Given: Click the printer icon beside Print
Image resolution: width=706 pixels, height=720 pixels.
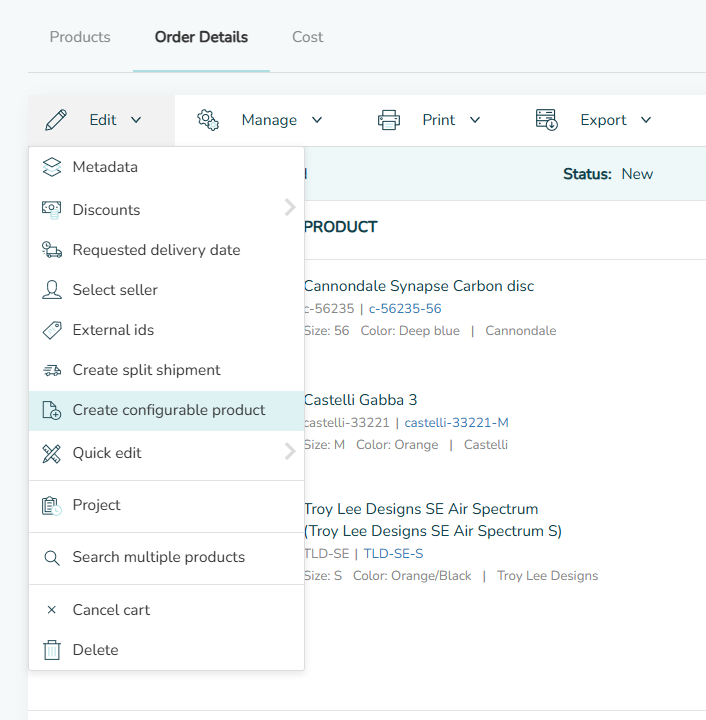Looking at the screenshot, I should tap(388, 120).
